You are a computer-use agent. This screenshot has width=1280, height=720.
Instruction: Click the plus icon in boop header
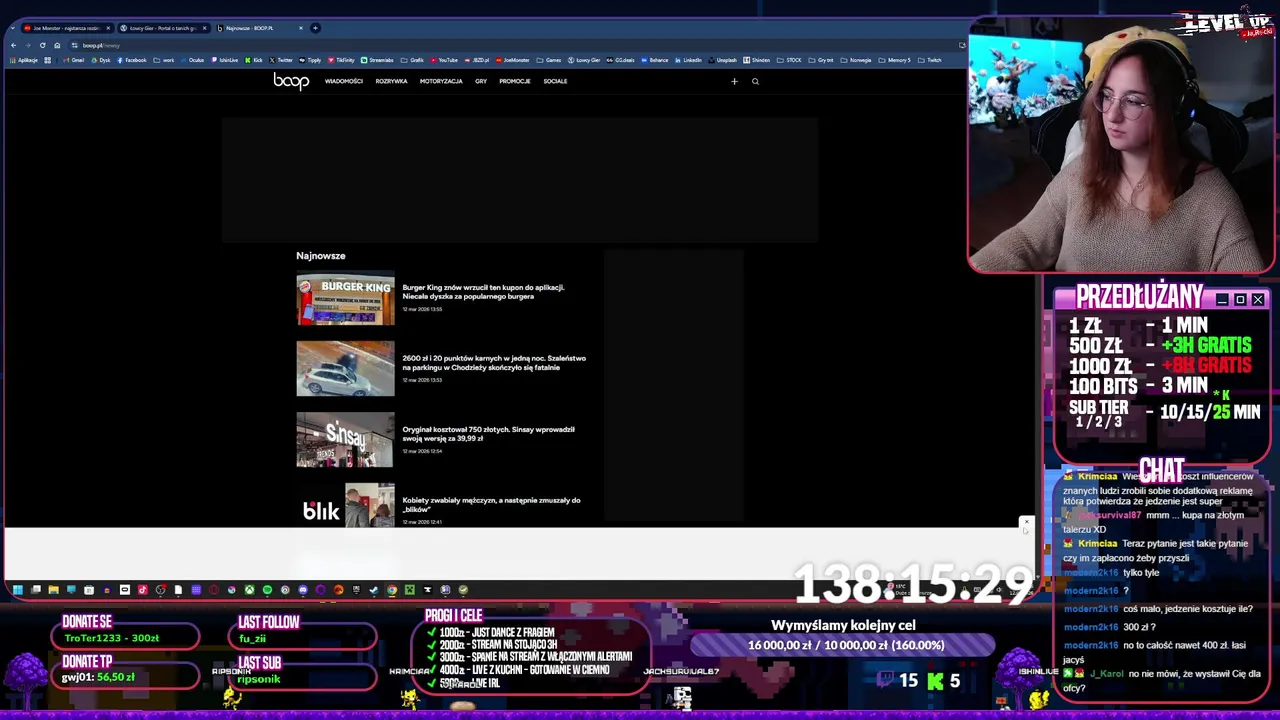pos(734,81)
